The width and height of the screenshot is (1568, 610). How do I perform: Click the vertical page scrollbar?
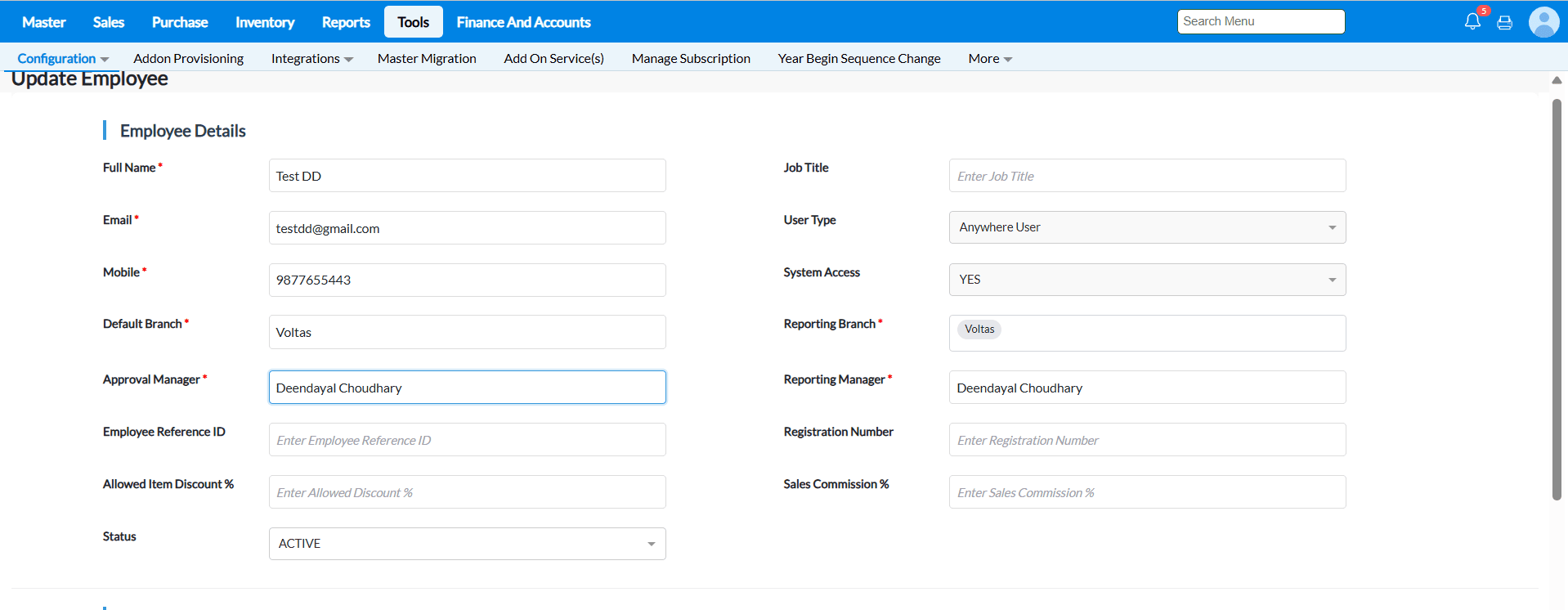1557,298
